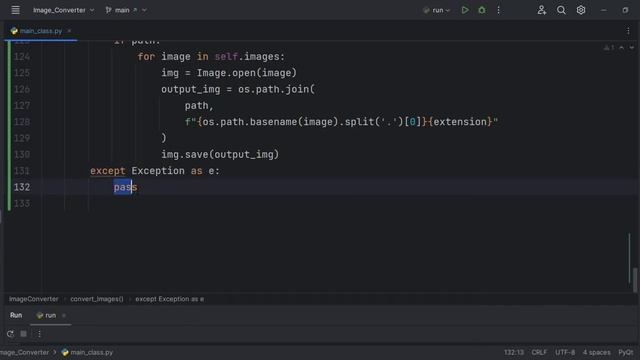This screenshot has height=360, width=640.
Task: Open the run configuration dropdown
Action: pyautogui.click(x=437, y=10)
